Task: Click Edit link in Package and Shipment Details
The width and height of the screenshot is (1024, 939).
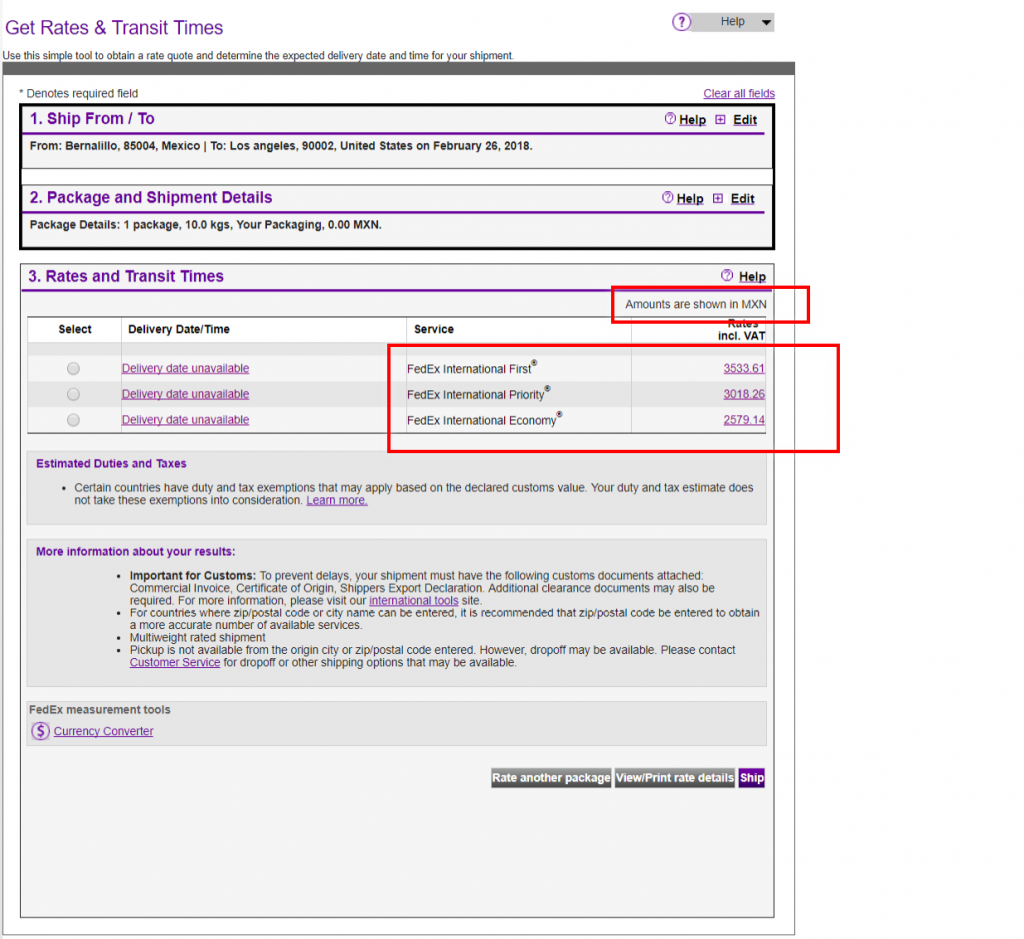Action: click(x=742, y=199)
